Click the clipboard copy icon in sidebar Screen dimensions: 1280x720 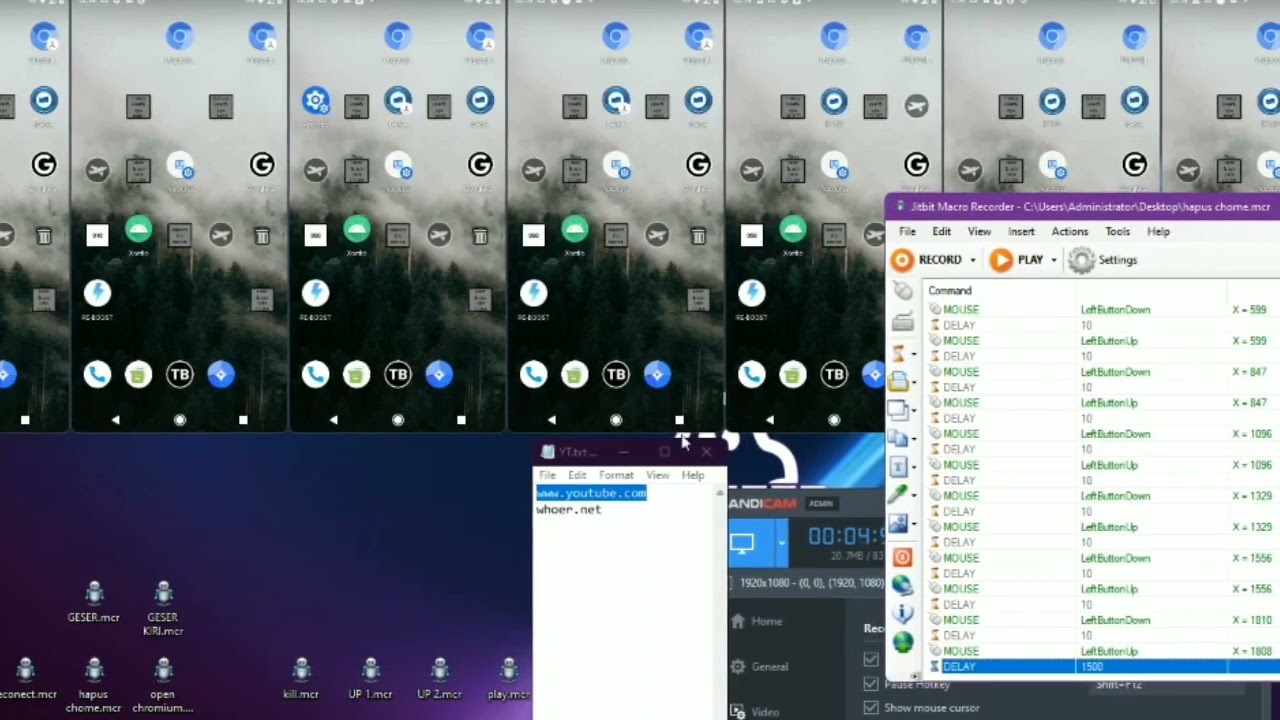coord(899,439)
